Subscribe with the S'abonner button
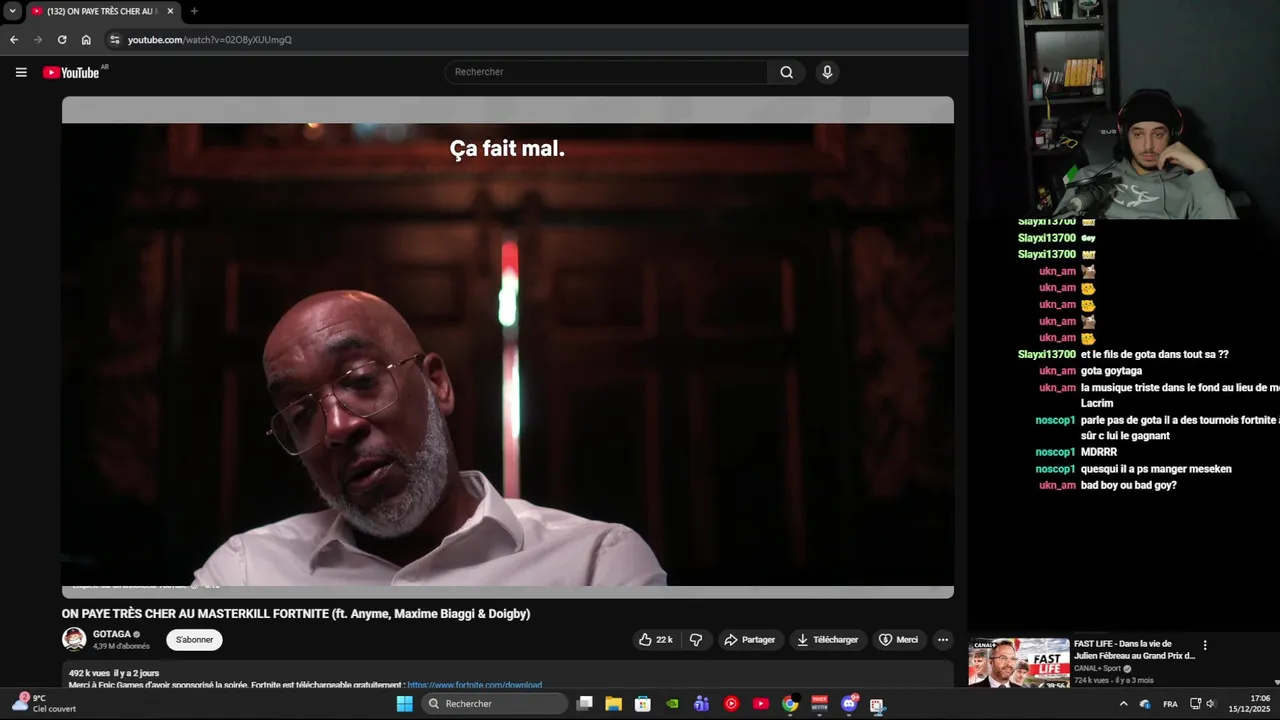The width and height of the screenshot is (1280, 720). click(194, 640)
